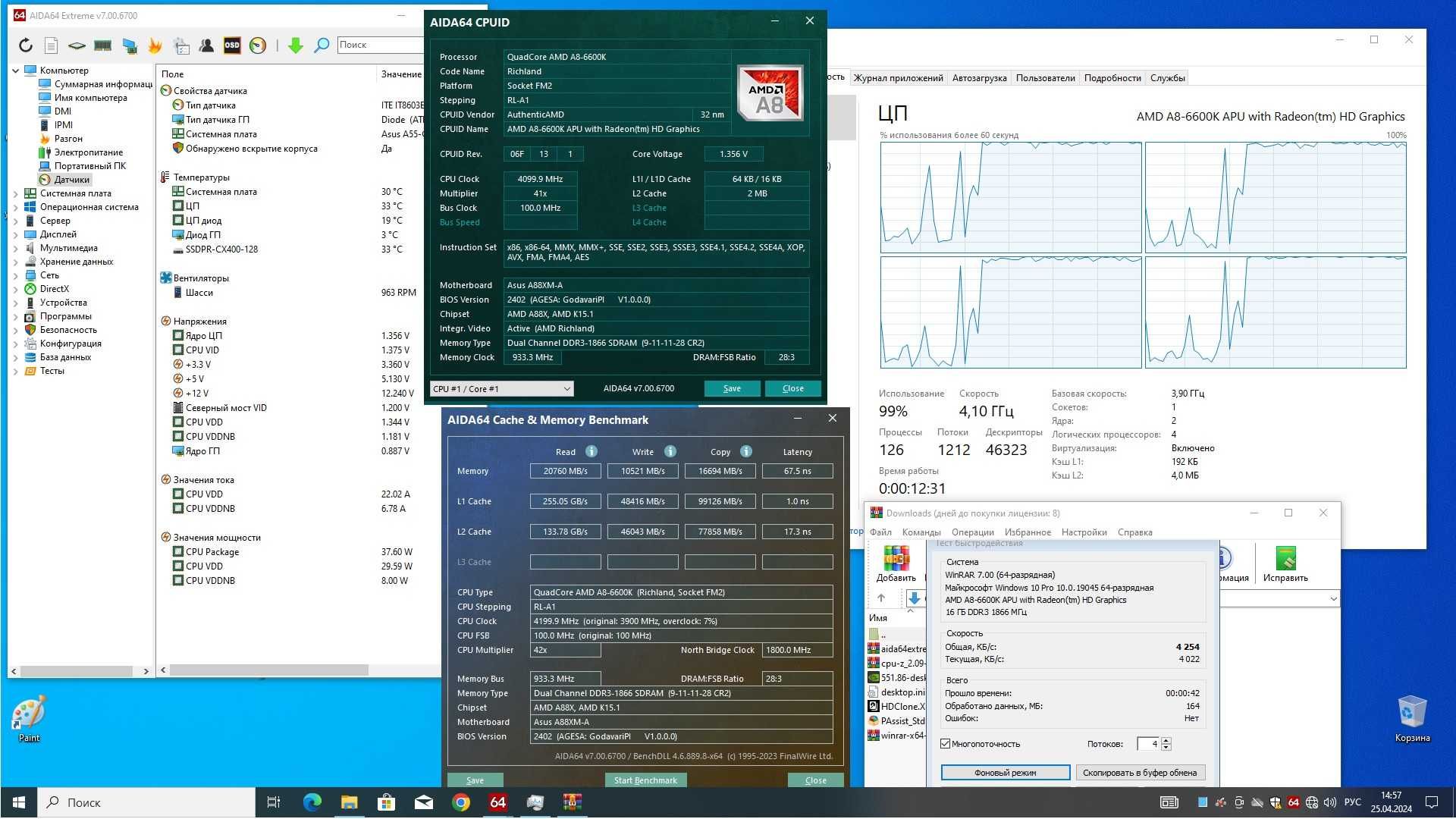This screenshot has height=819, width=1456.
Task: Click Значение column header
Action: click(401, 74)
